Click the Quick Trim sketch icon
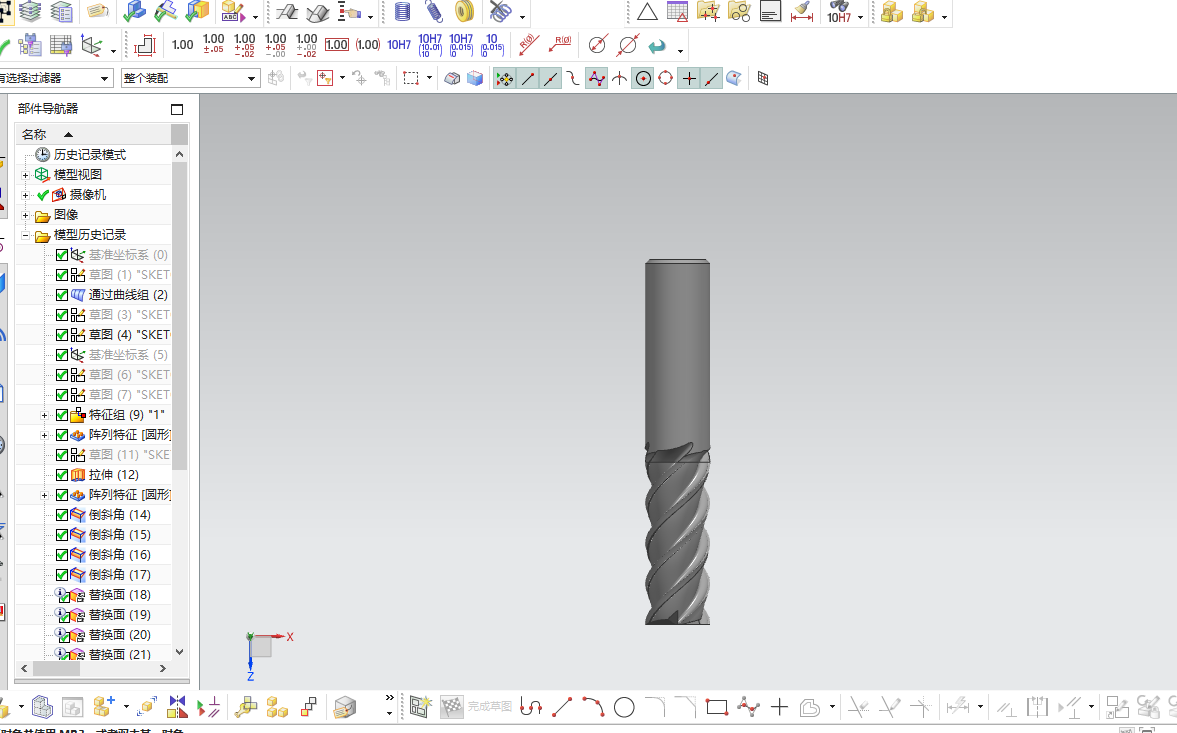The width and height of the screenshot is (1177, 733). click(x=858, y=707)
